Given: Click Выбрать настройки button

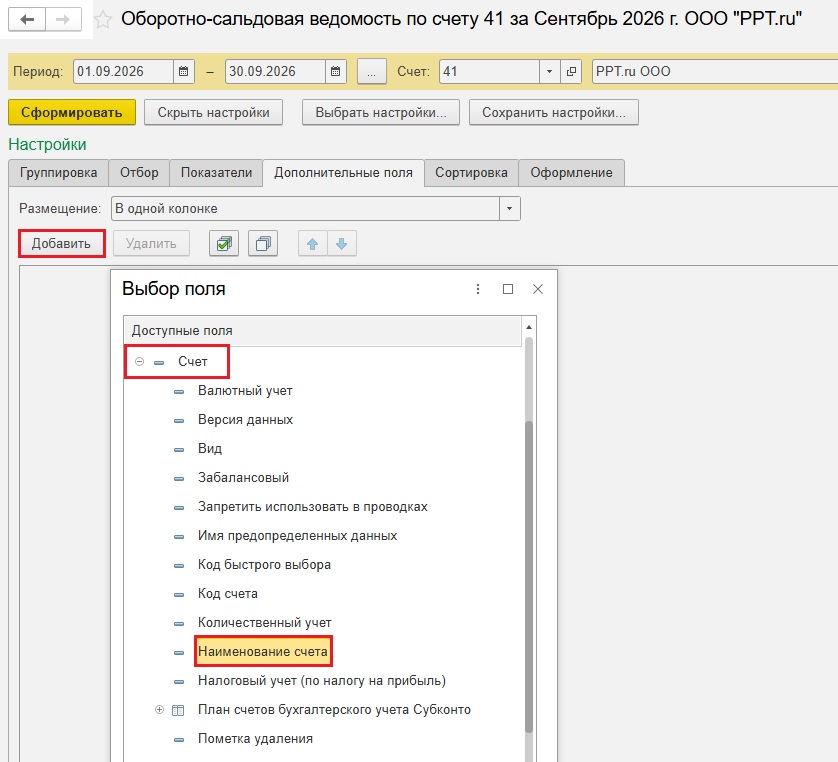Looking at the screenshot, I should (381, 112).
